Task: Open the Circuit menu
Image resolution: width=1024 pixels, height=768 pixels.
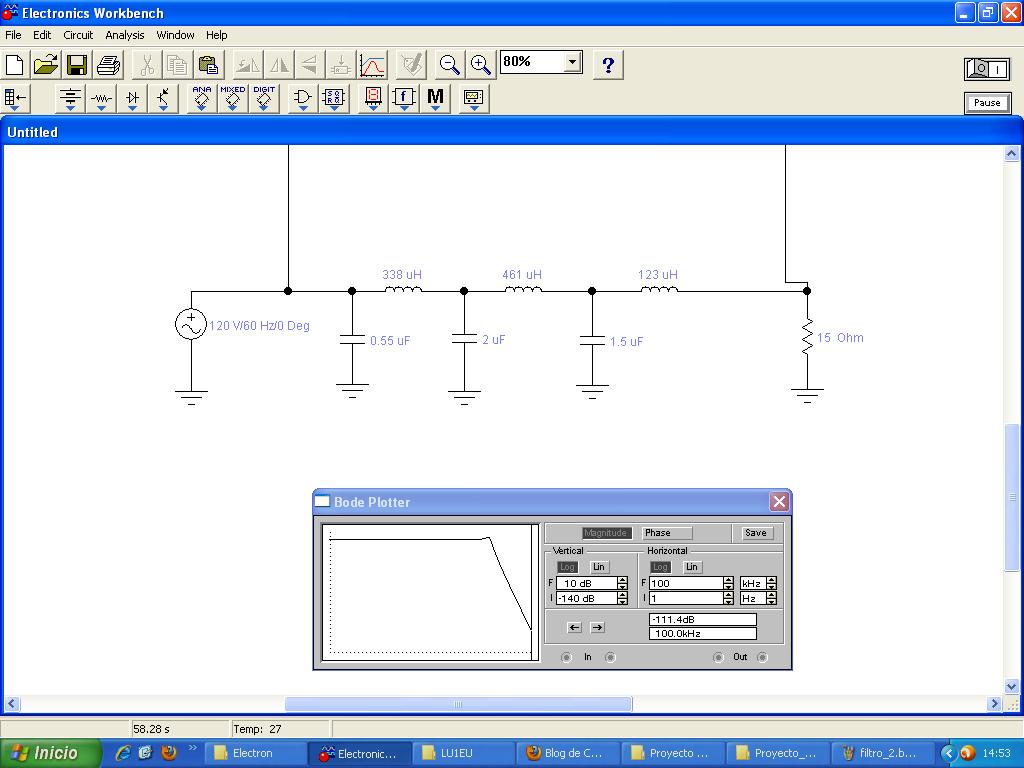Action: (x=78, y=35)
